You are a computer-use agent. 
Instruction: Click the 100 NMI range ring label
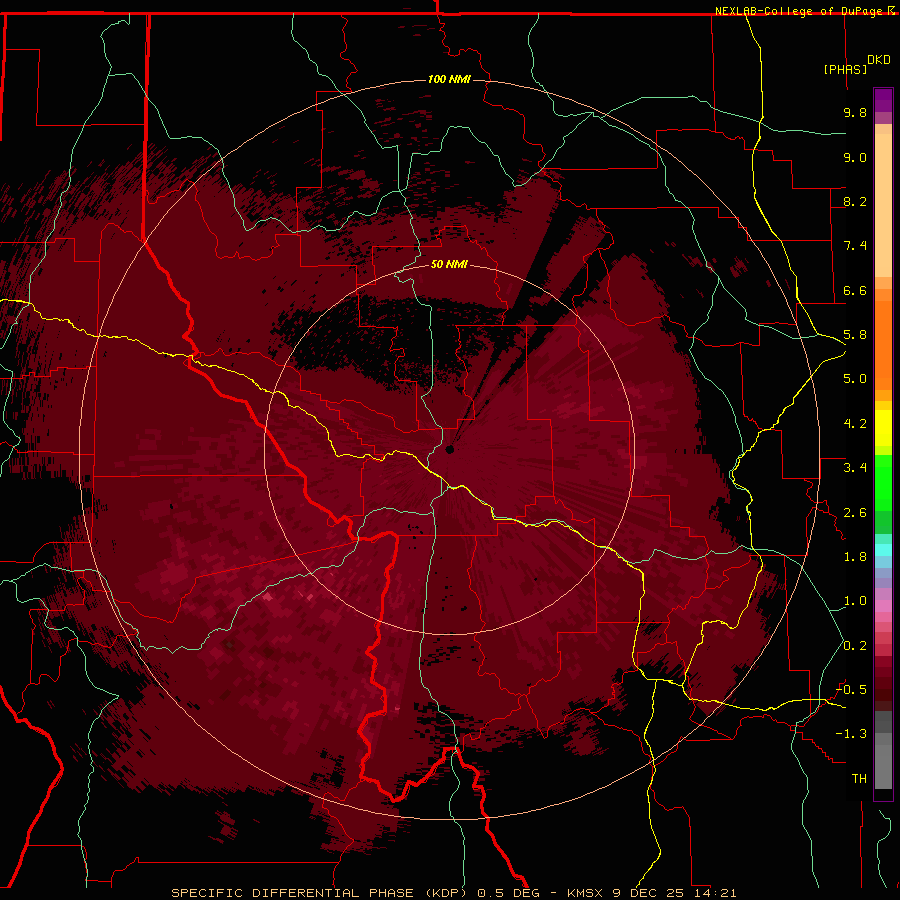point(449,79)
